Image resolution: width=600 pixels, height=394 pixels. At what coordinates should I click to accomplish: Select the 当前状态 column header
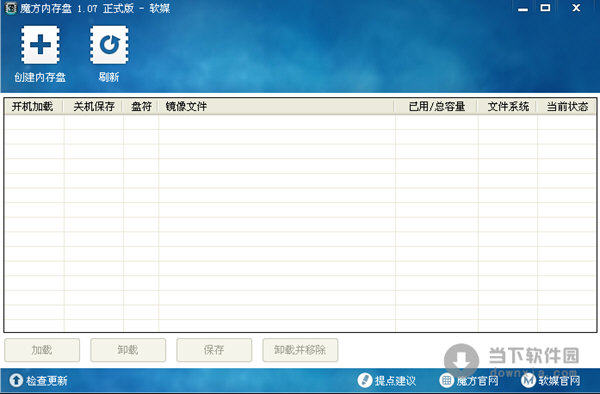(x=566, y=106)
